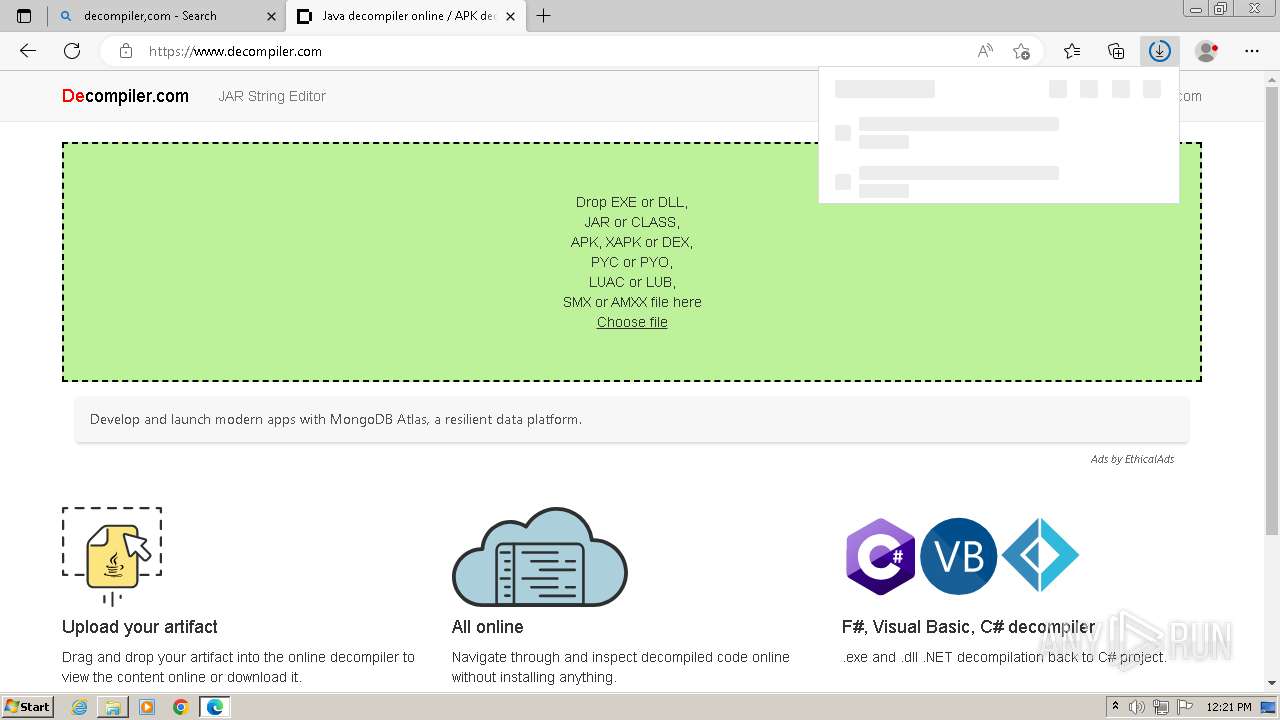Select the 'All online' heading
1280x720 pixels.
click(488, 627)
